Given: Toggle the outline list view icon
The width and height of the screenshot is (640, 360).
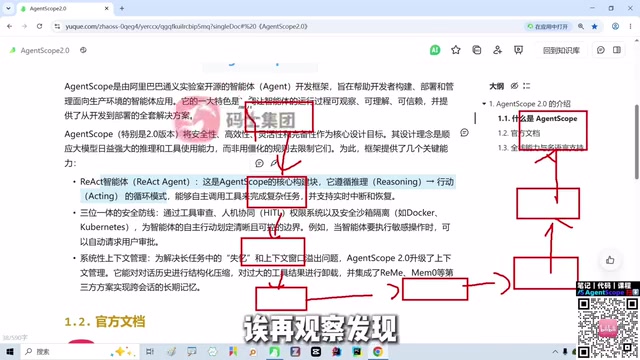Looking at the screenshot, I should point(527,86).
